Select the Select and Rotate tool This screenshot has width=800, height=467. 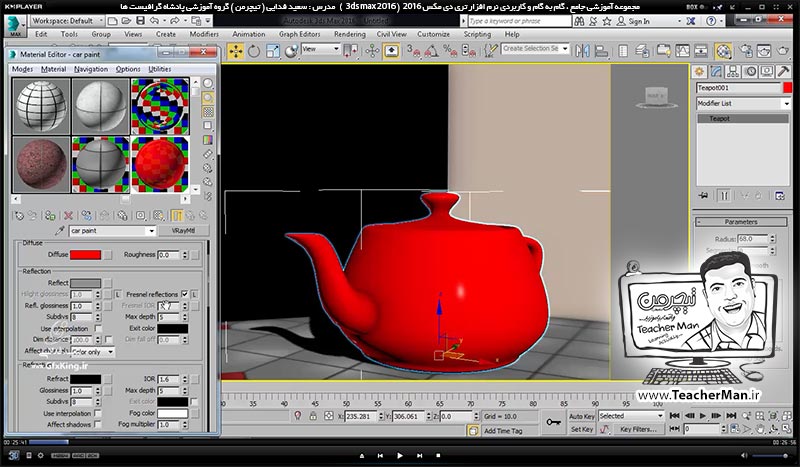pyautogui.click(x=254, y=51)
